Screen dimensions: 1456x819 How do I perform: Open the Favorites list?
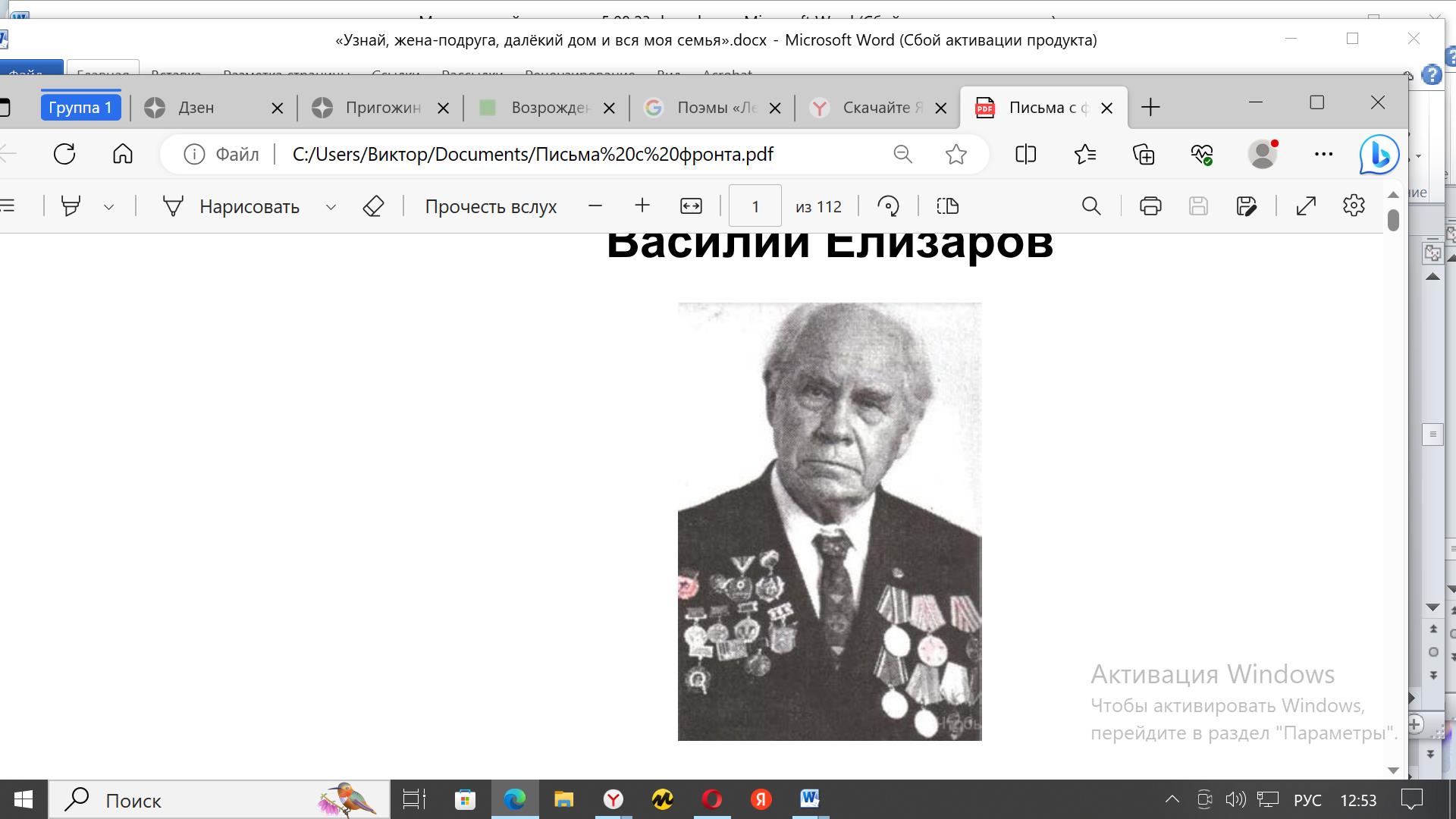pos(1085,154)
